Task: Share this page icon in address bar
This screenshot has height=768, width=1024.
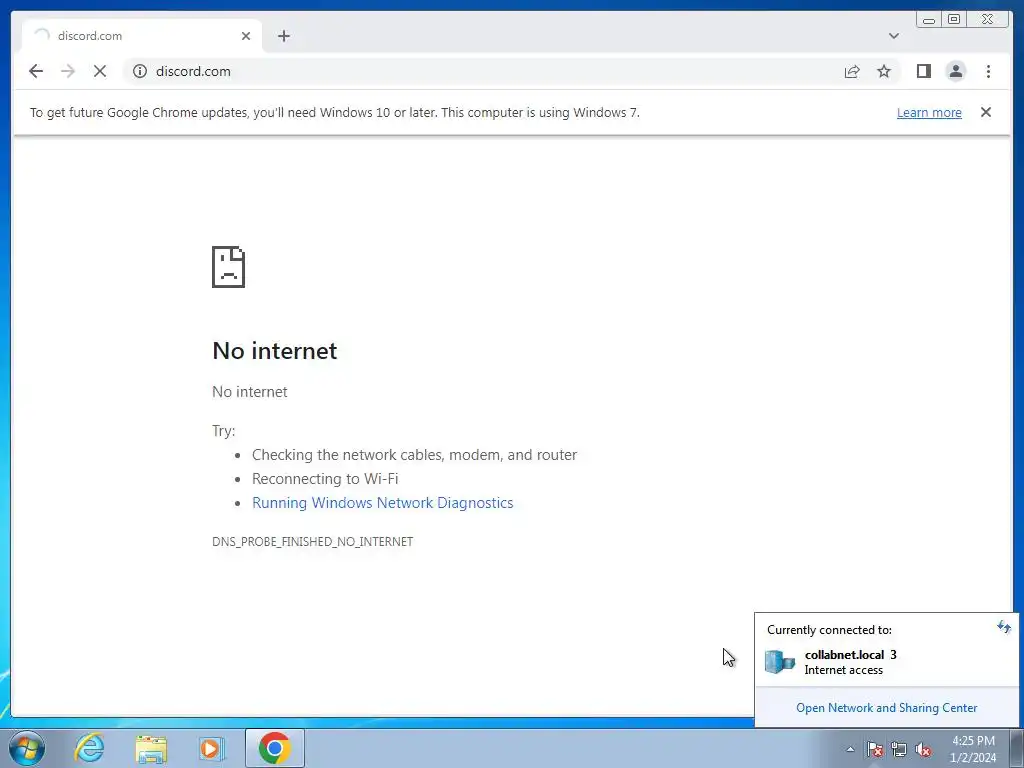Action: [x=852, y=71]
